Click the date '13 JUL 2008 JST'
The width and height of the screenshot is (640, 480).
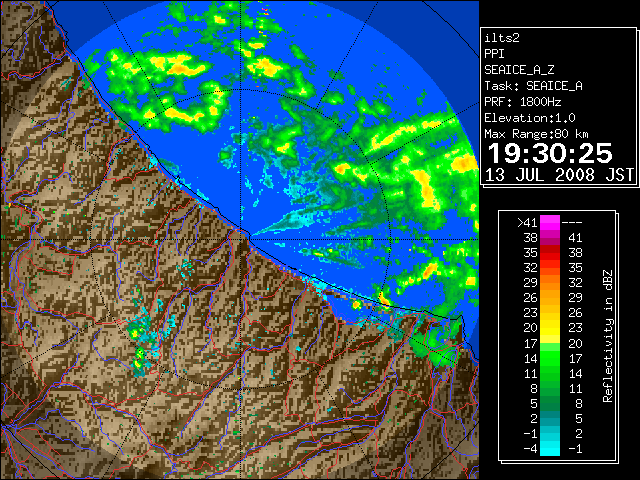point(559,175)
